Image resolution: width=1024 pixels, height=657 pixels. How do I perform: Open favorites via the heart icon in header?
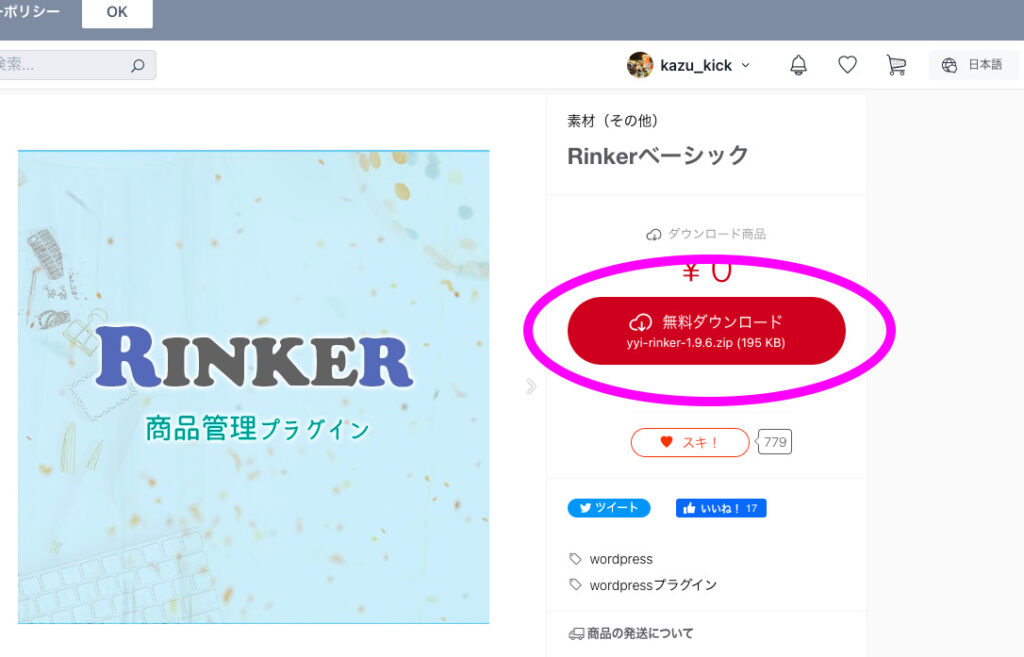click(847, 65)
